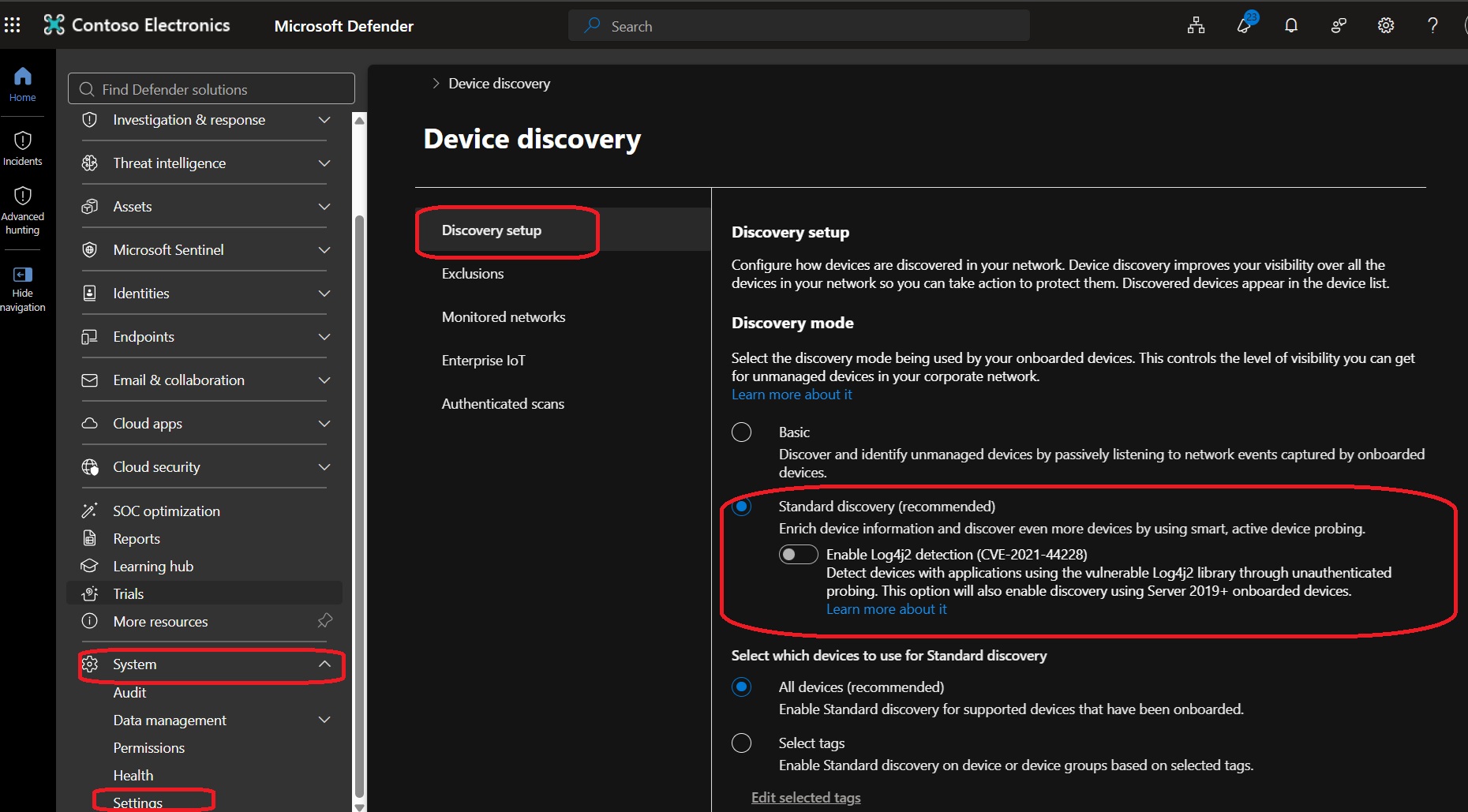
Task: Click Learn more about it under Discovery mode
Action: [792, 395]
